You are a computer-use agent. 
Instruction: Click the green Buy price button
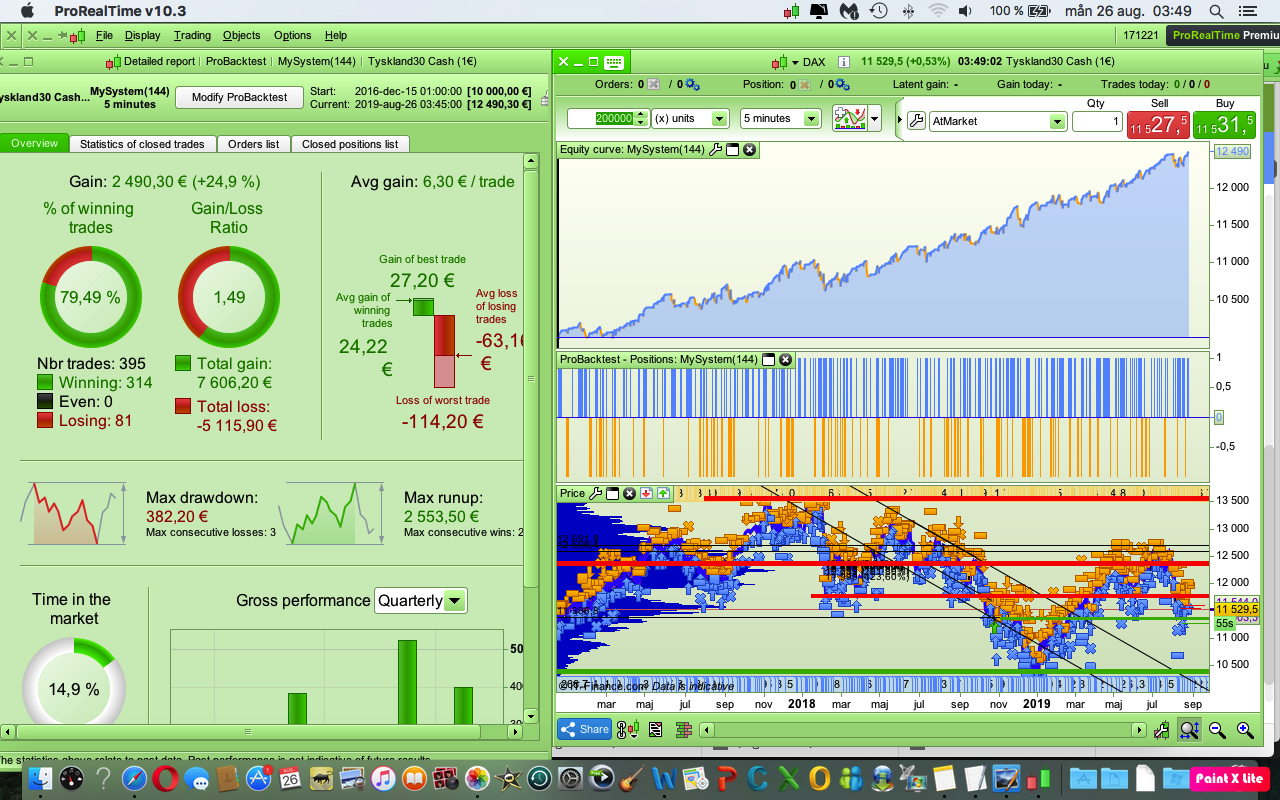(x=1225, y=125)
